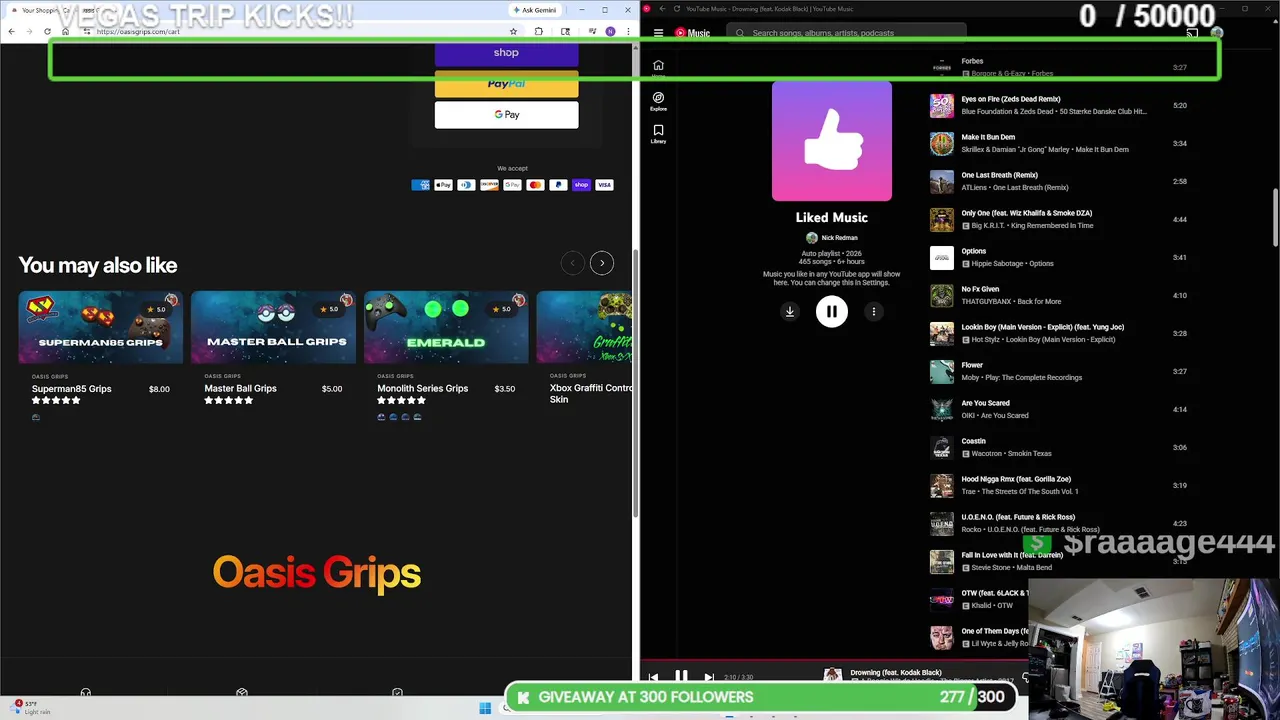Viewport: 1280px width, 720px height.
Task: Open Liked Music more options menu
Action: [873, 312]
